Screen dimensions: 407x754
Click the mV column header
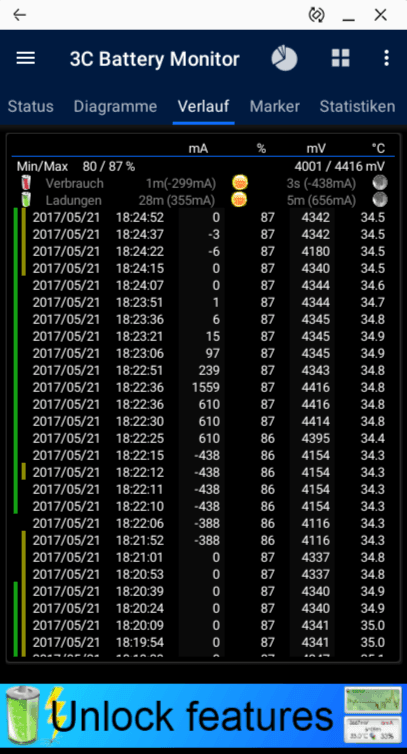coord(316,149)
